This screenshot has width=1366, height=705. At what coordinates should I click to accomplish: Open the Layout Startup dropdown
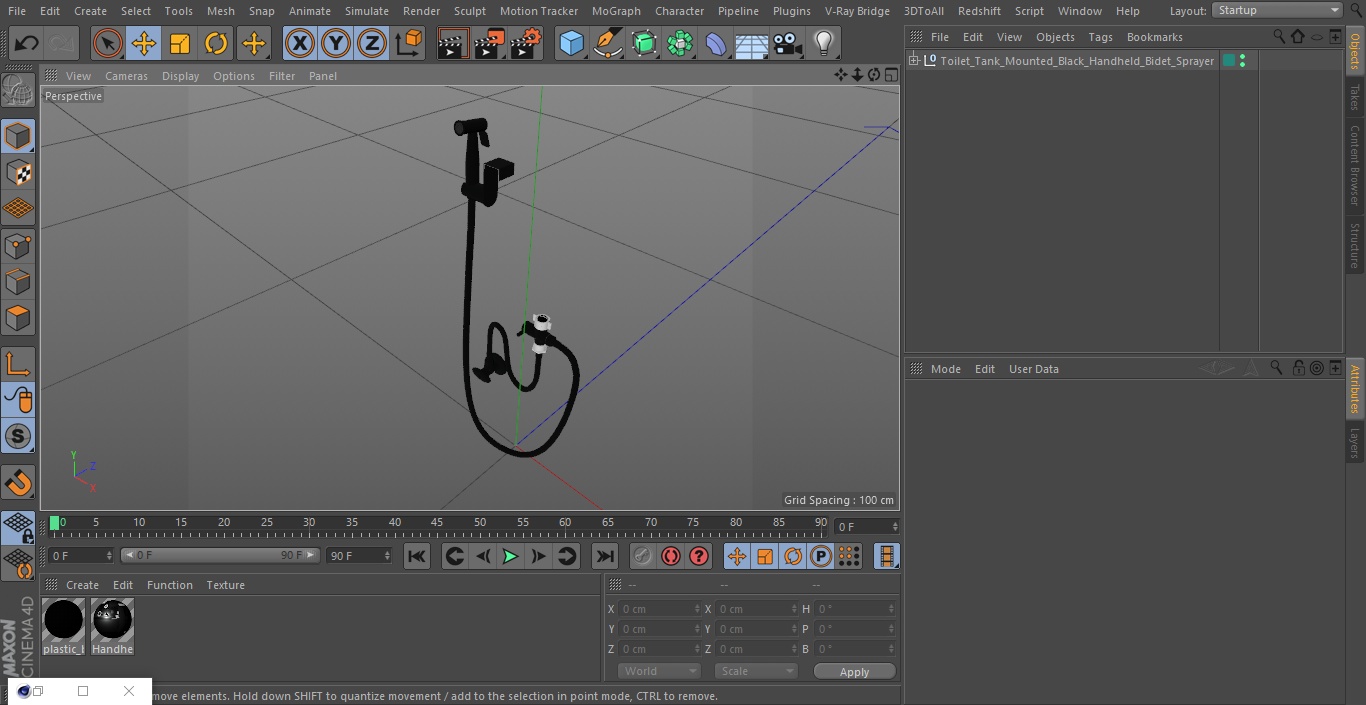tap(1278, 10)
